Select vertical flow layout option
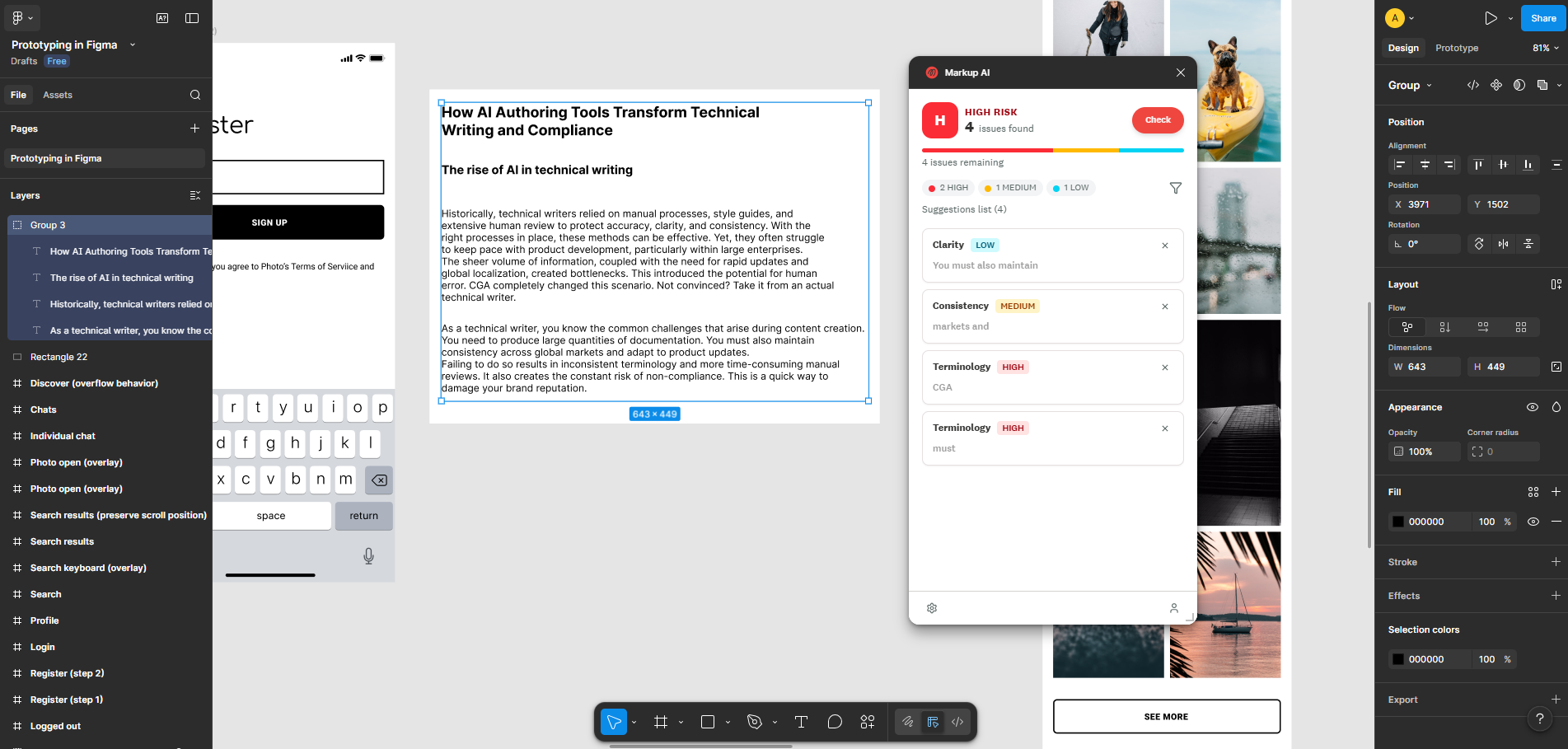 pyautogui.click(x=1445, y=327)
